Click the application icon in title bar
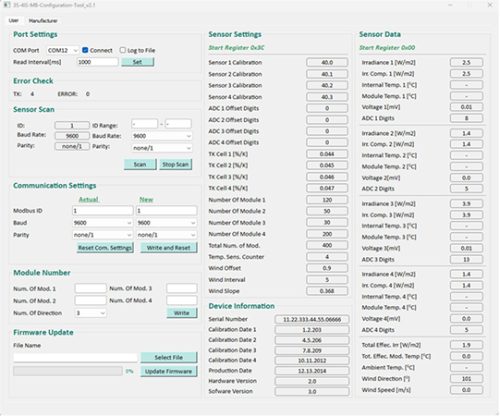The height and width of the screenshot is (416, 500). pos(7,5)
